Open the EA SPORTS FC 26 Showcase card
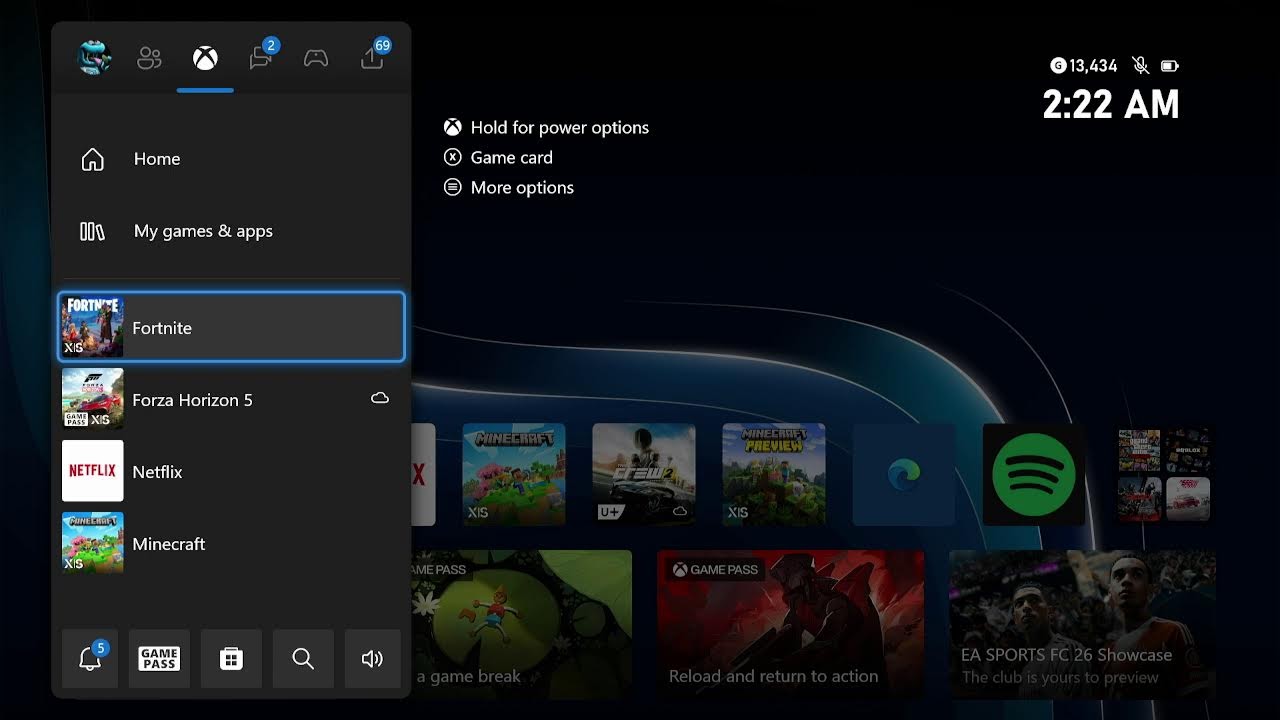1280x720 pixels. (1083, 624)
